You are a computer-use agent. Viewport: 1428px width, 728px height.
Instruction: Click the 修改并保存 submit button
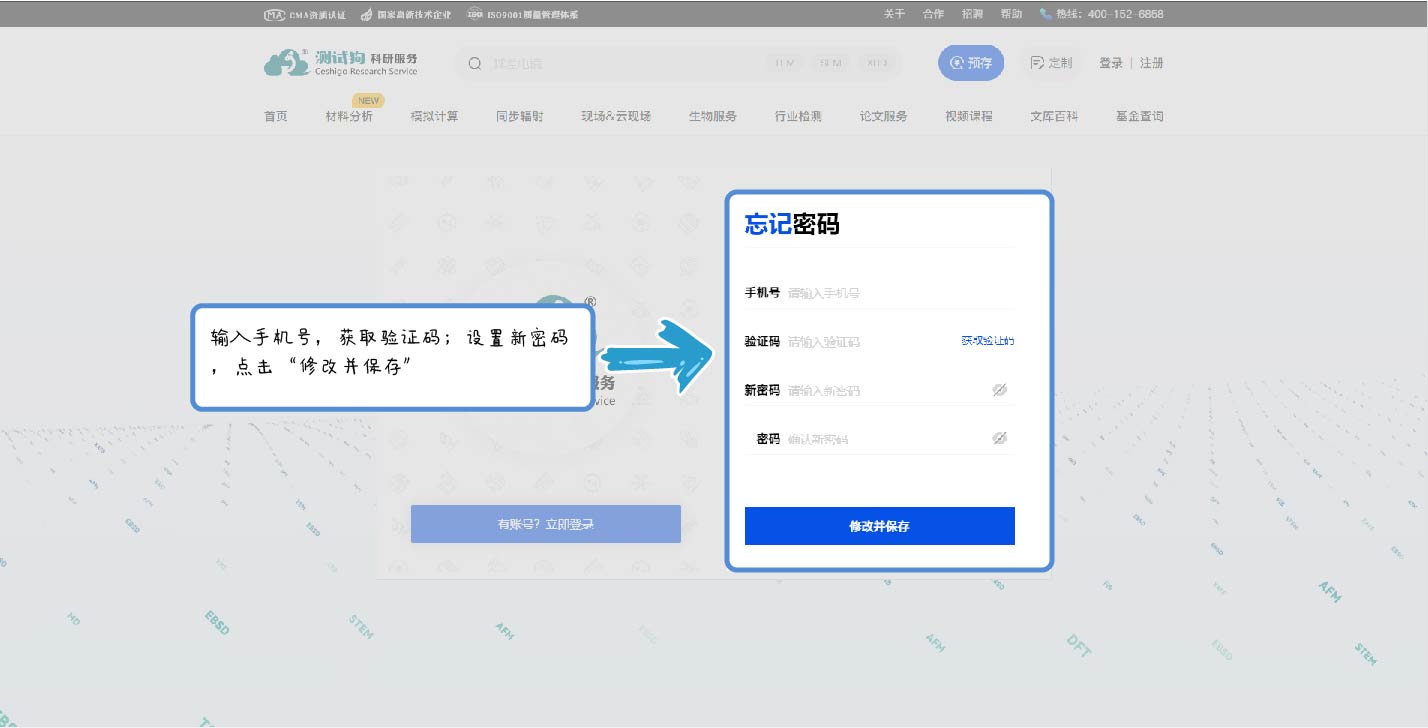pos(879,525)
